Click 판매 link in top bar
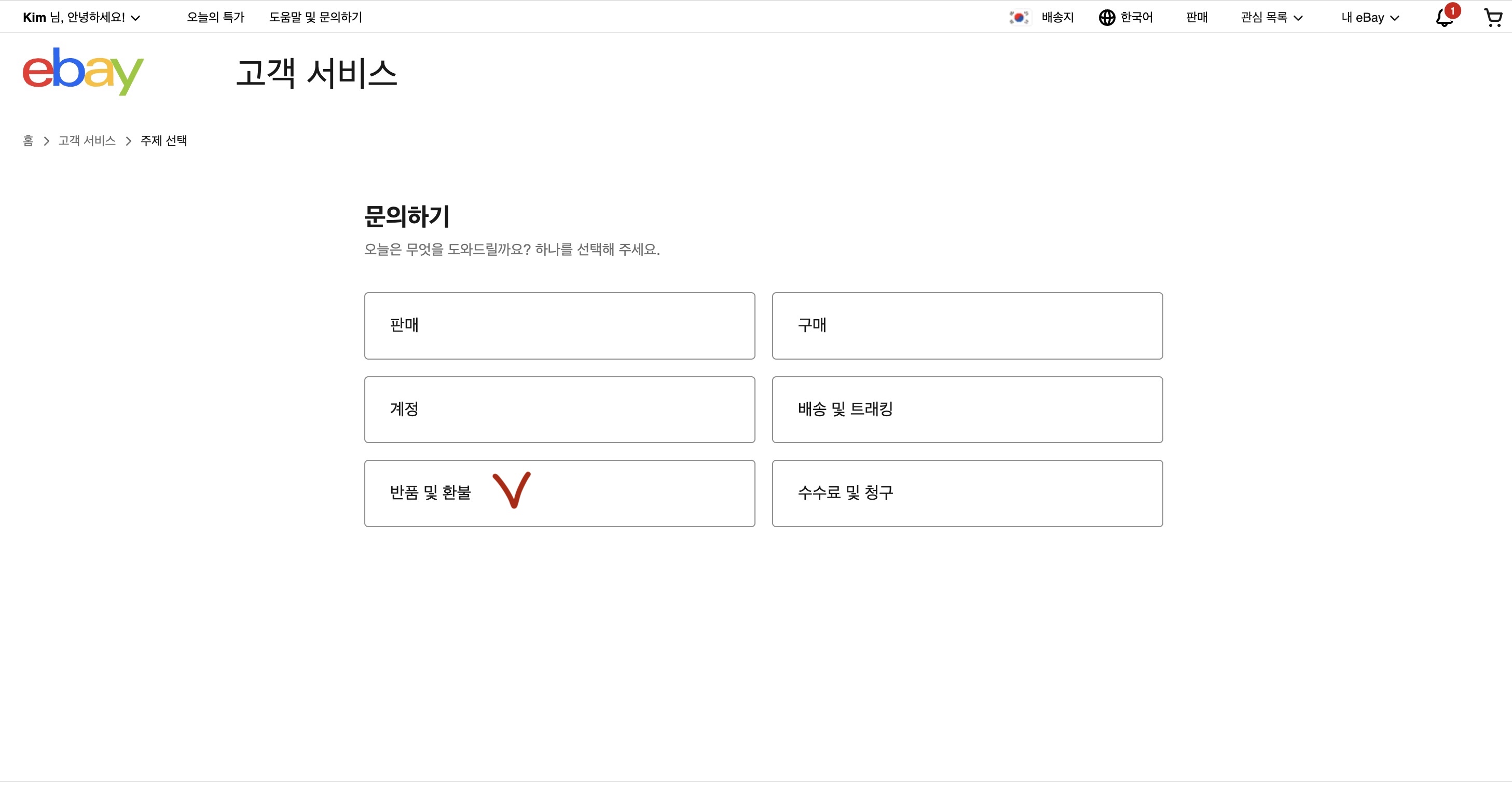The width and height of the screenshot is (1512, 795). [x=1197, y=18]
